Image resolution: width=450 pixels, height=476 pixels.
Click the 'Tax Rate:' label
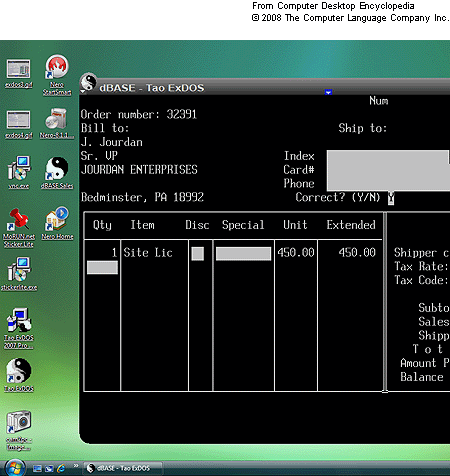pyautogui.click(x=421, y=266)
